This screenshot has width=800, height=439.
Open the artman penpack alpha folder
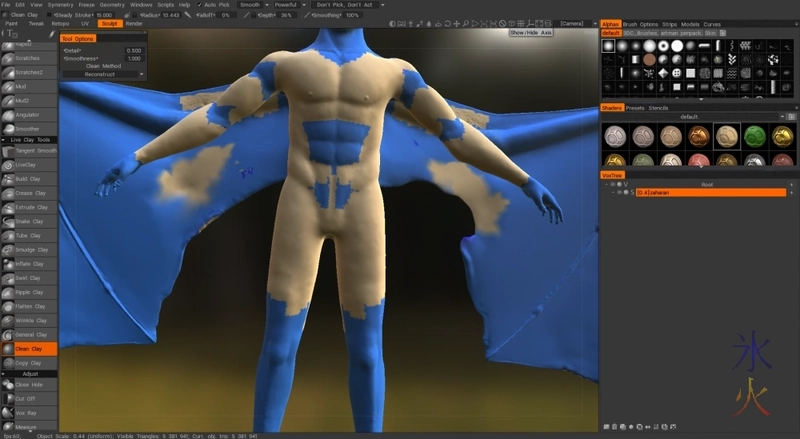point(681,33)
